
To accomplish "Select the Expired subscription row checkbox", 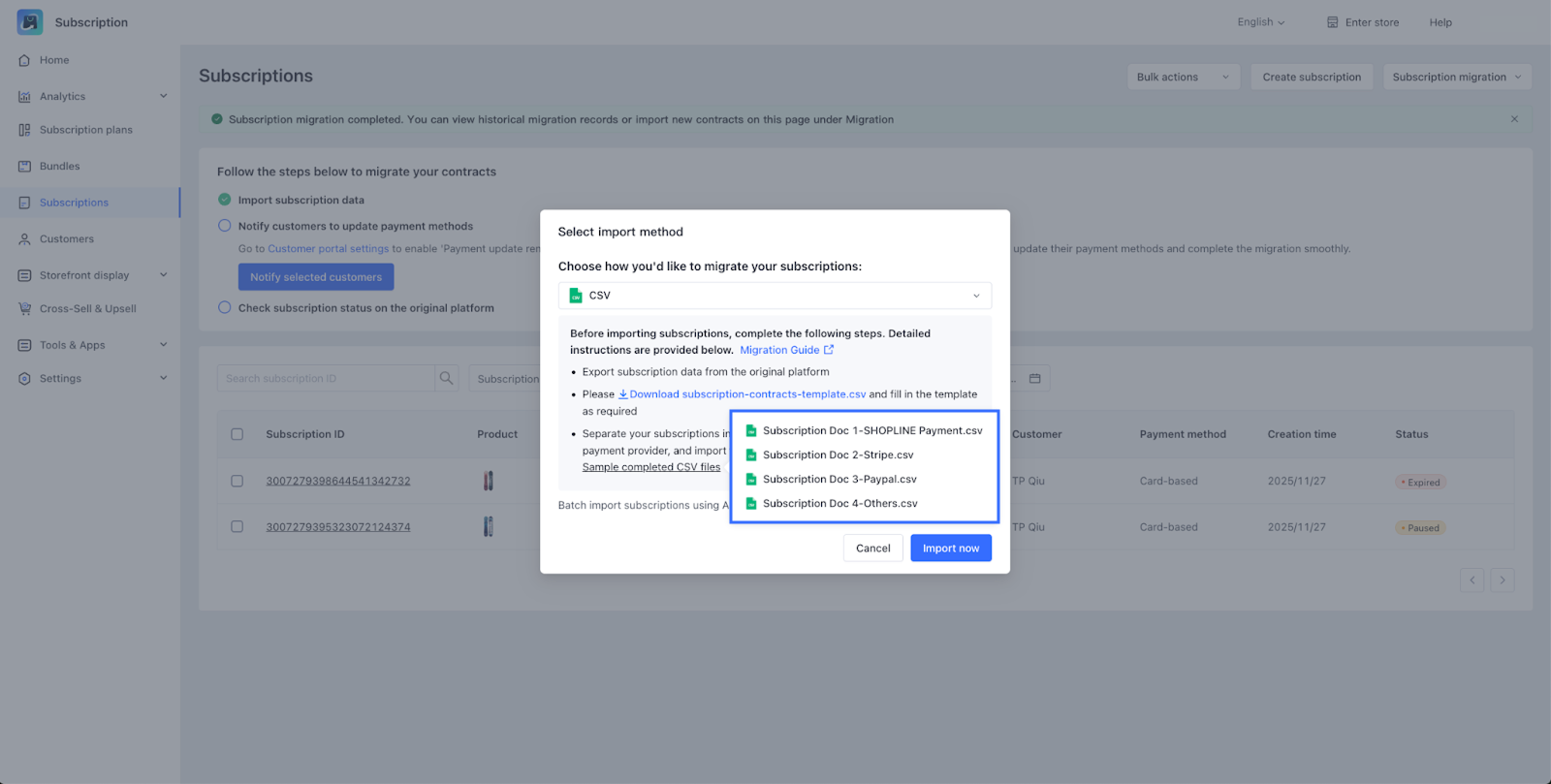I will [237, 481].
